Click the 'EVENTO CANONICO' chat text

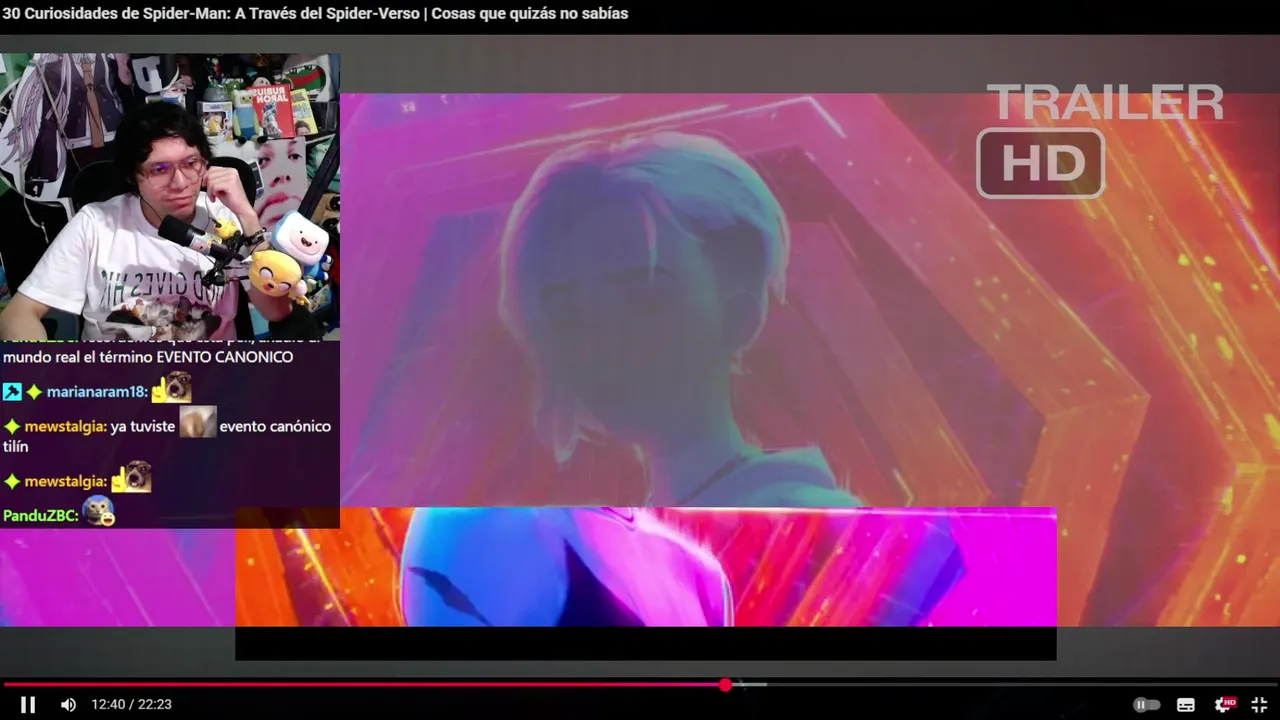225,357
